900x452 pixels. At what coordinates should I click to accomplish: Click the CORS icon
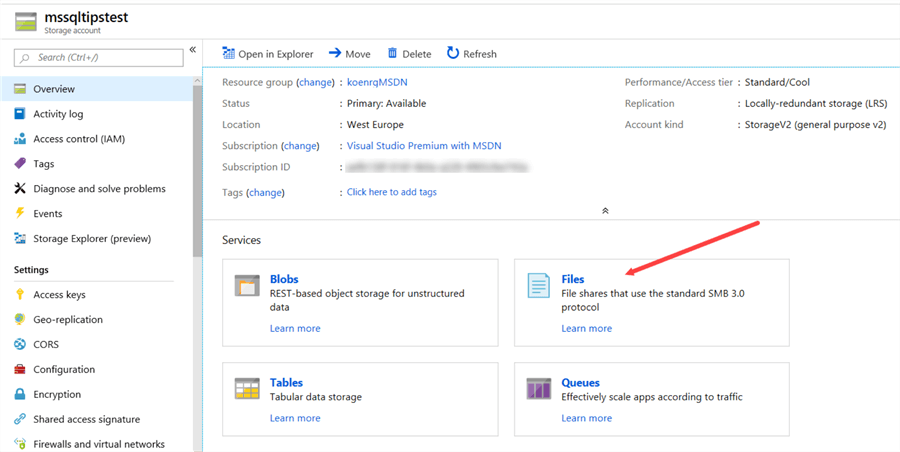pos(20,345)
